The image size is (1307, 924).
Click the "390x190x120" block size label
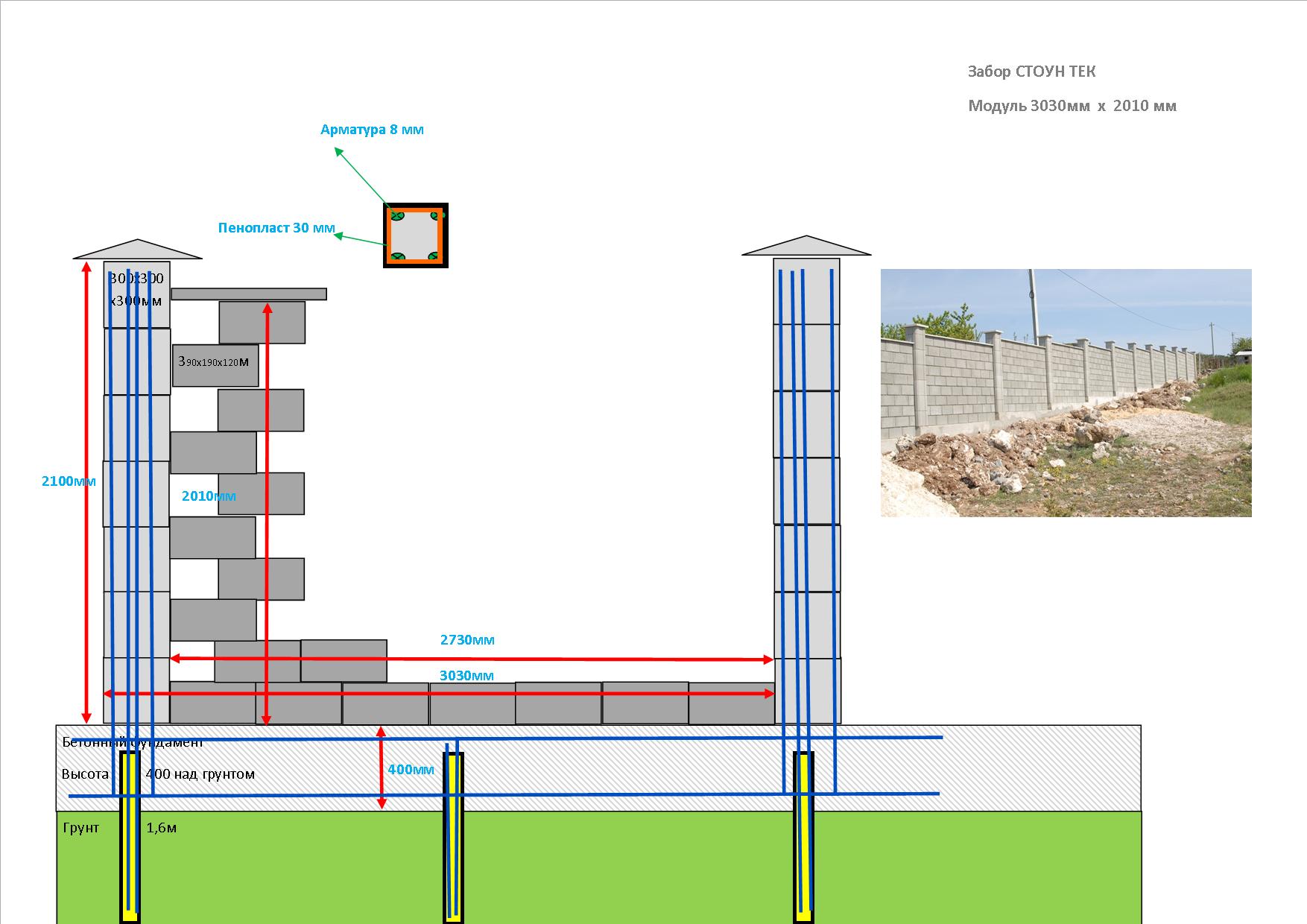pos(213,361)
